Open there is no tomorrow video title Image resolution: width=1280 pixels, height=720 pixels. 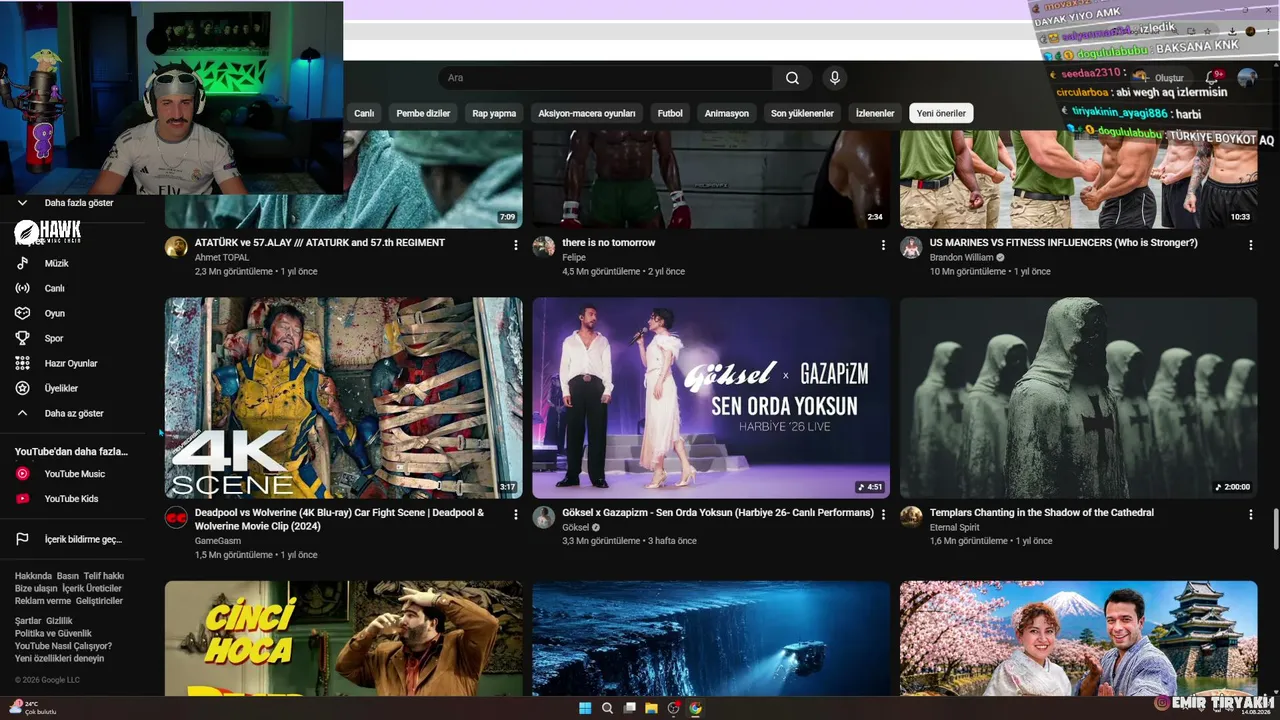click(609, 243)
